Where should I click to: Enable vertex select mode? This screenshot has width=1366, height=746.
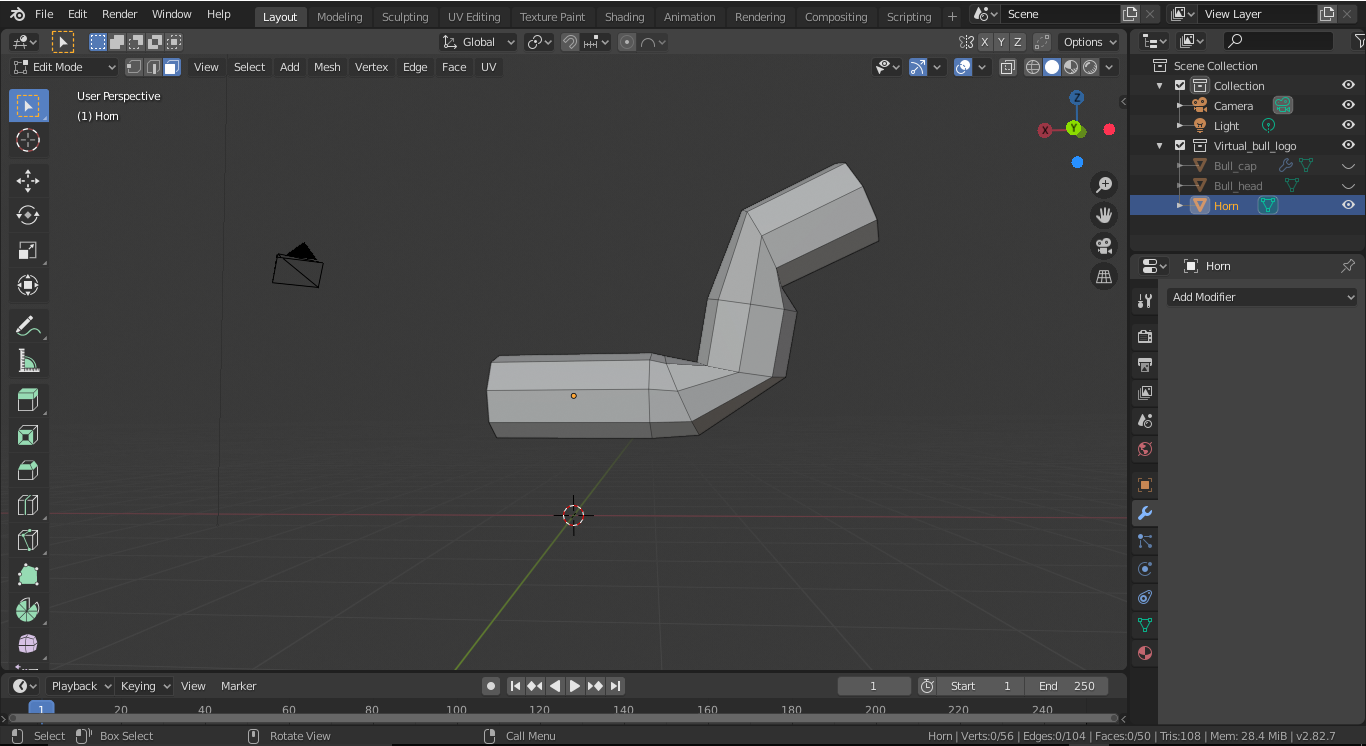click(x=134, y=67)
